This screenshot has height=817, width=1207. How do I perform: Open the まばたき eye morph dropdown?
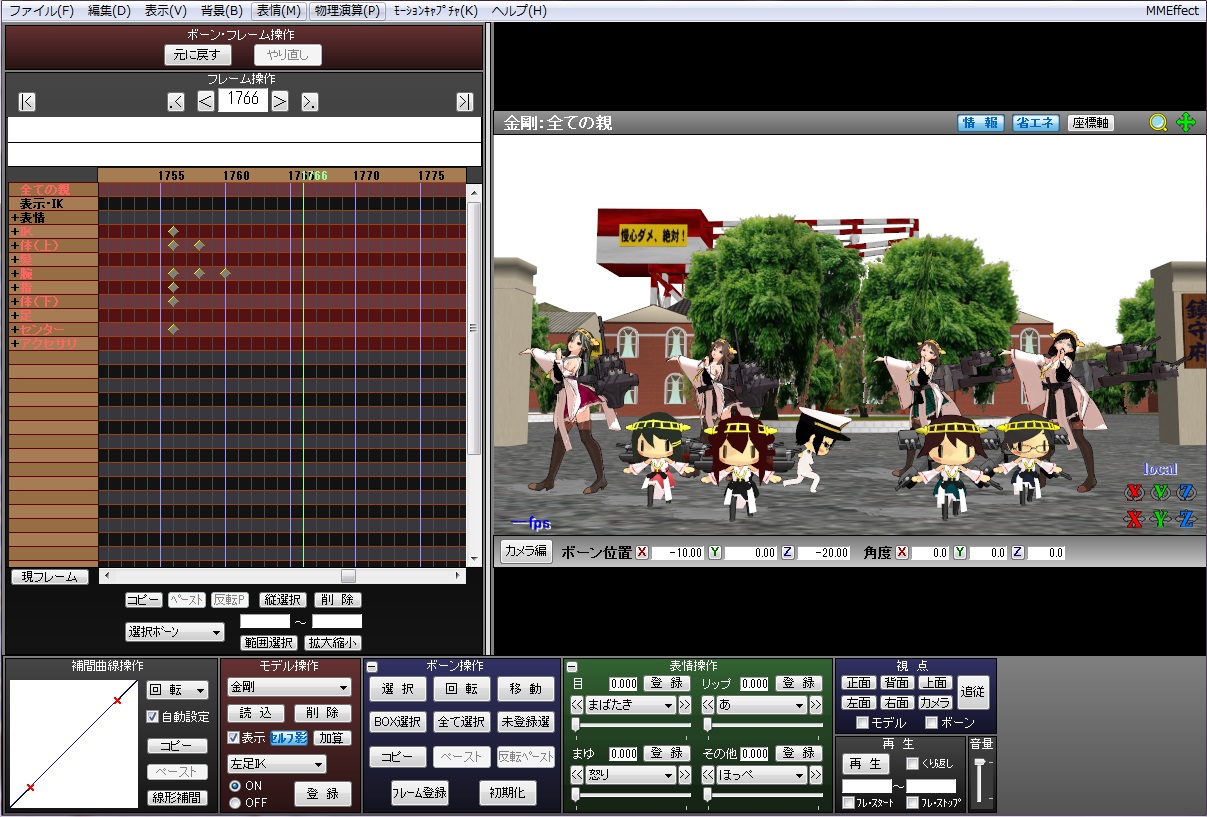click(631, 705)
